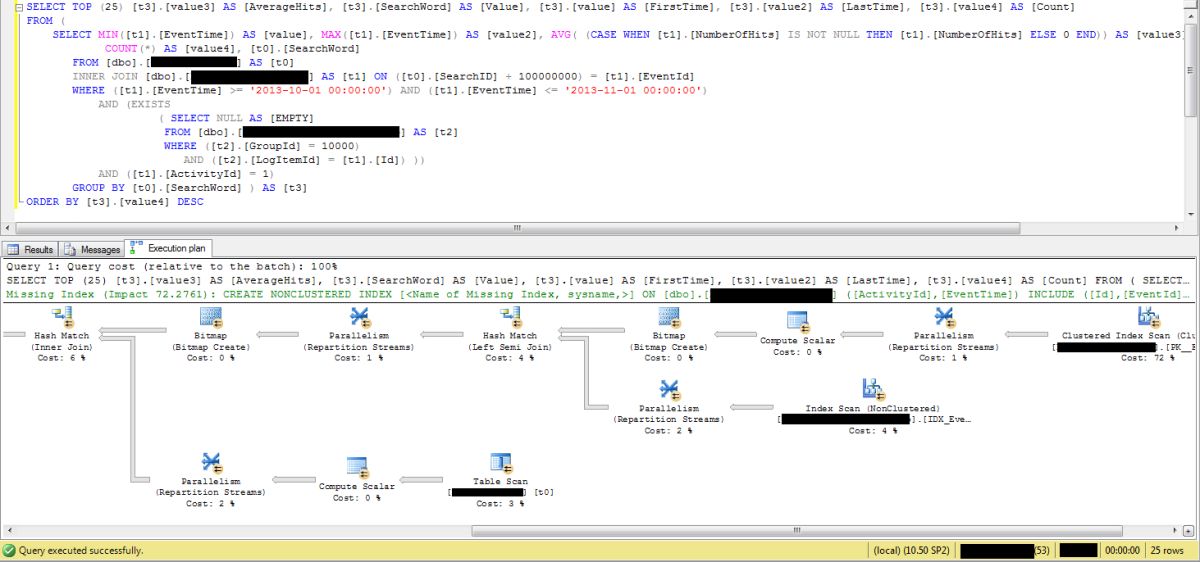Screen dimensions: 1200x562
Task: Click the 'COUNT(*) AS [value4]' expression
Action: click(169, 48)
